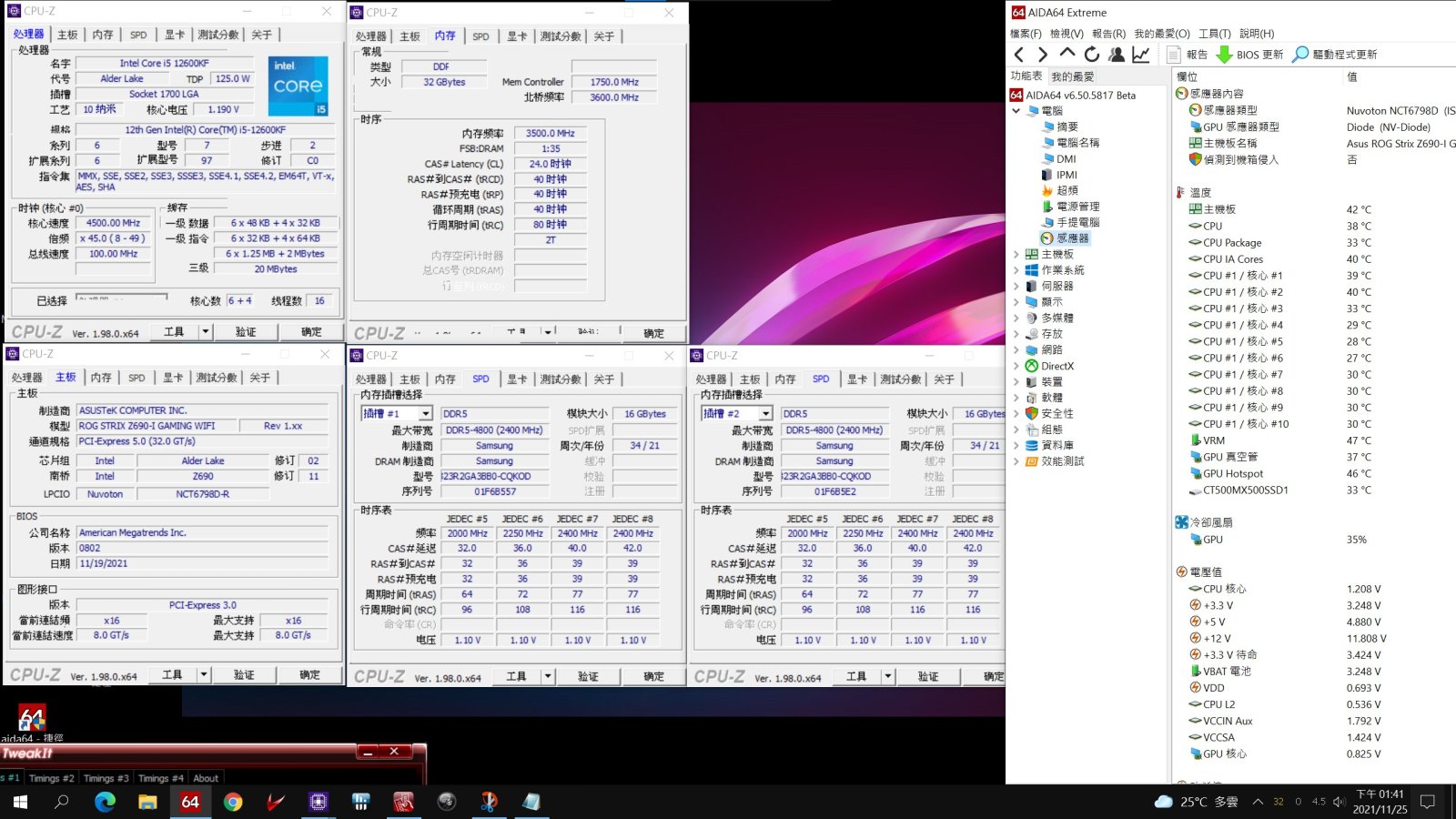Open the aida64 desktop shortcut icon
Viewport: 1456px width, 819px height.
(x=32, y=718)
